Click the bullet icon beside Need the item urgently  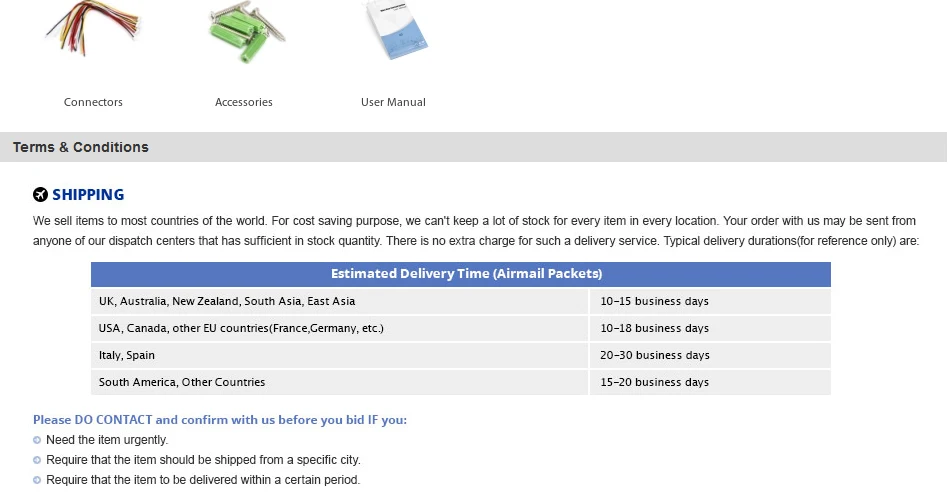coord(37,440)
